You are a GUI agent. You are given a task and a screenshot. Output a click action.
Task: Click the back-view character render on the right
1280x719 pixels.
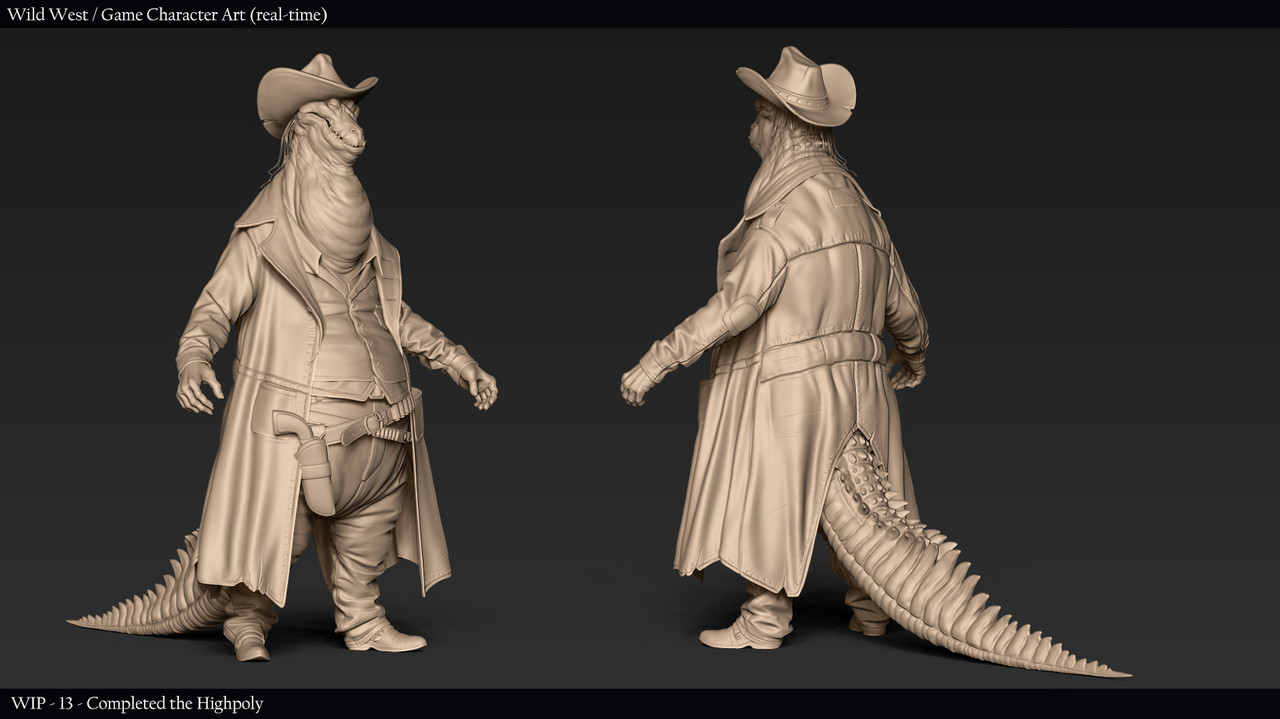click(x=875, y=361)
